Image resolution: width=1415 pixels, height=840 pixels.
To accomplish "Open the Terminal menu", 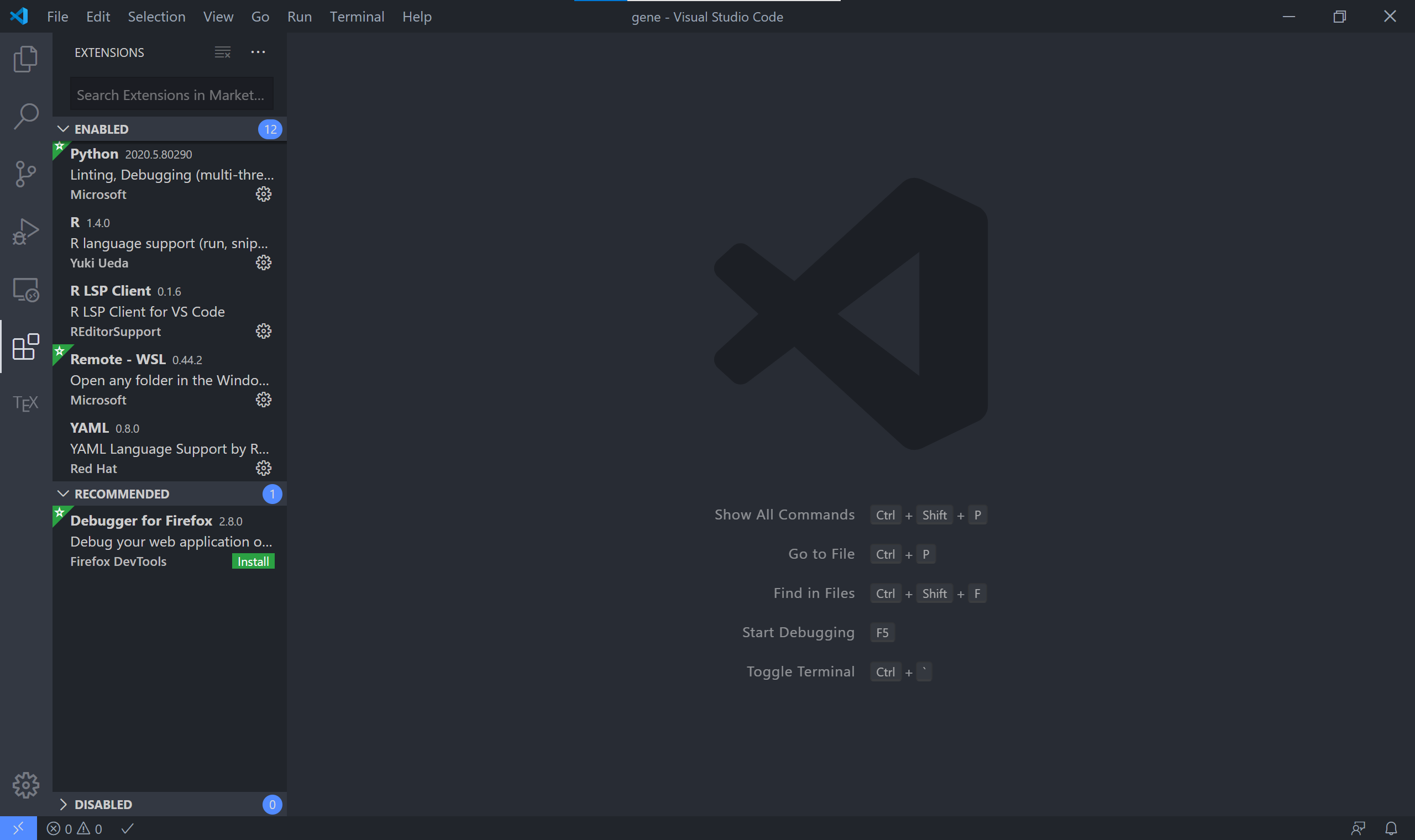I will coord(357,17).
